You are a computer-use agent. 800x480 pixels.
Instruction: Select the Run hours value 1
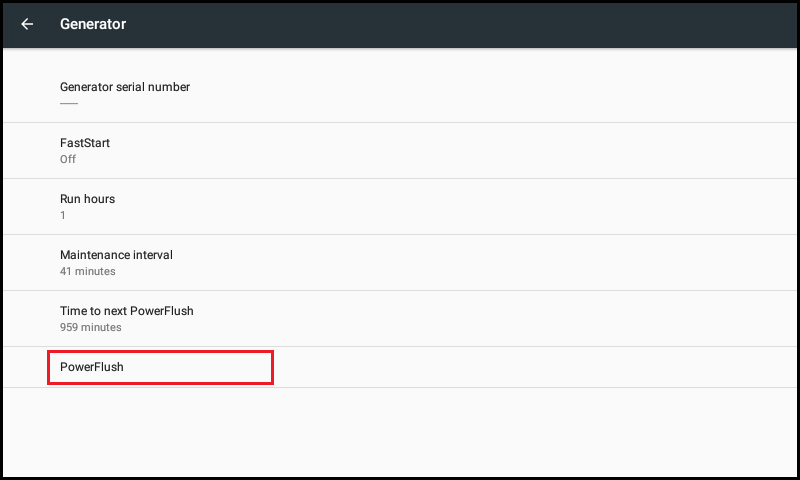[63, 215]
